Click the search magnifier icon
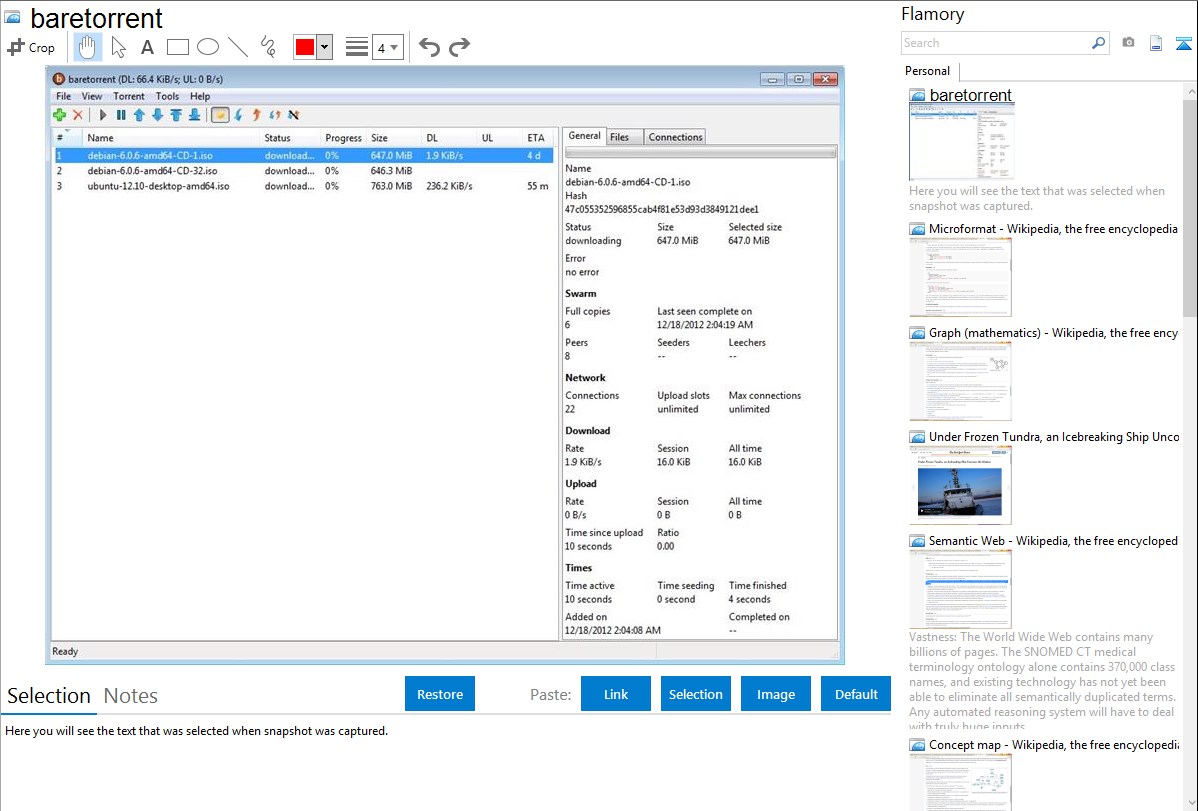The width and height of the screenshot is (1198, 811). coord(1098,43)
